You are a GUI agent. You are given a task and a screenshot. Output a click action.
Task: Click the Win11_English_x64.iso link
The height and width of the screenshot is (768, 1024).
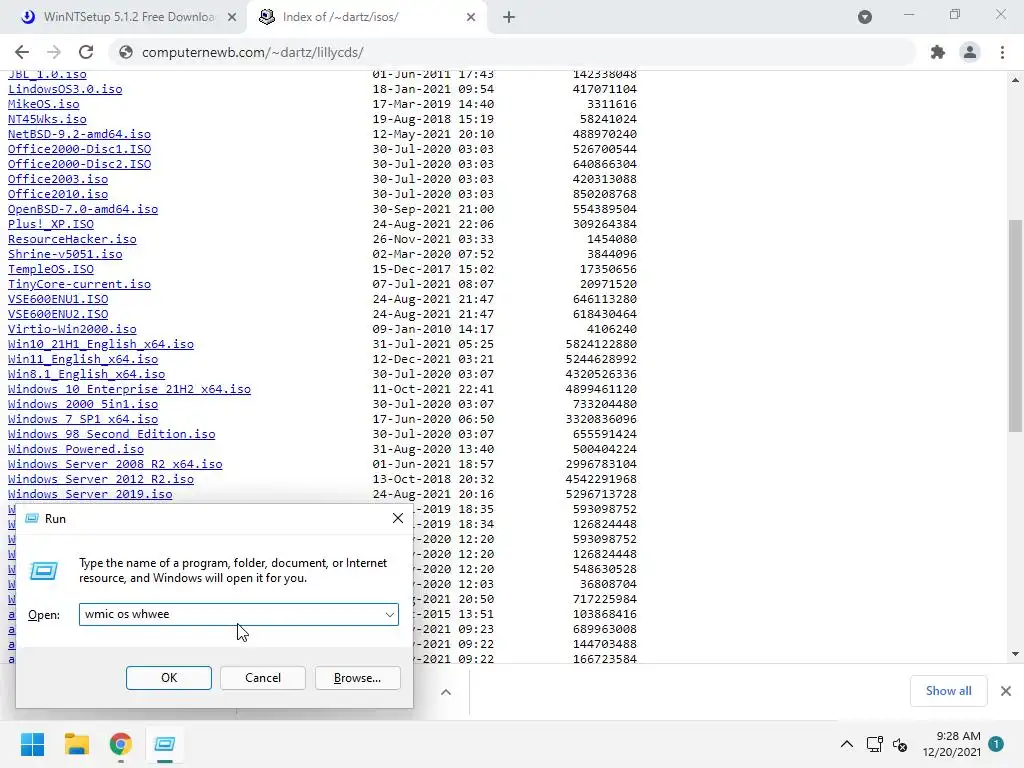[83, 359]
